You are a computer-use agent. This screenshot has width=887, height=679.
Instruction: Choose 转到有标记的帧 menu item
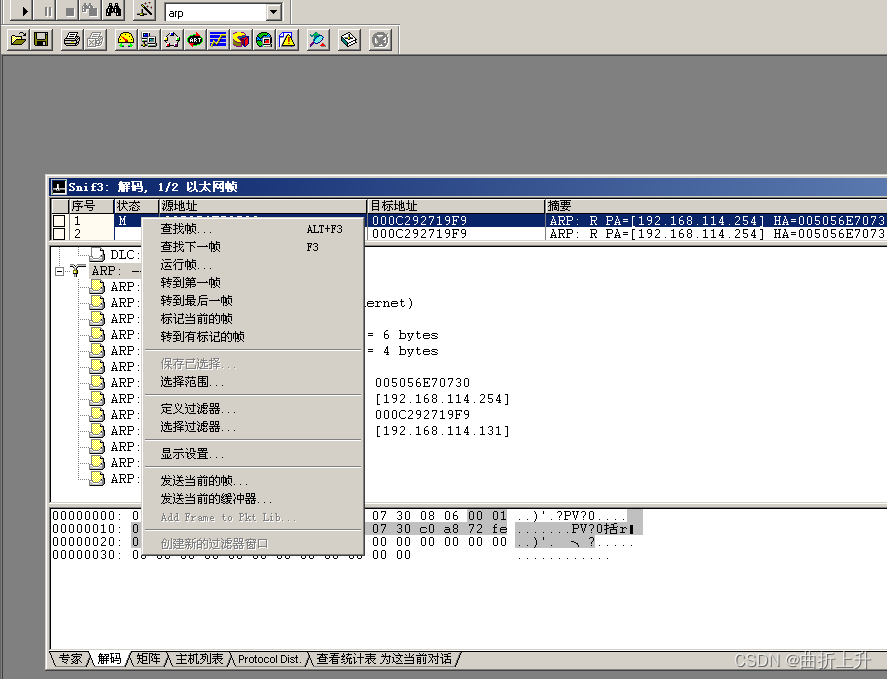[x=253, y=337]
